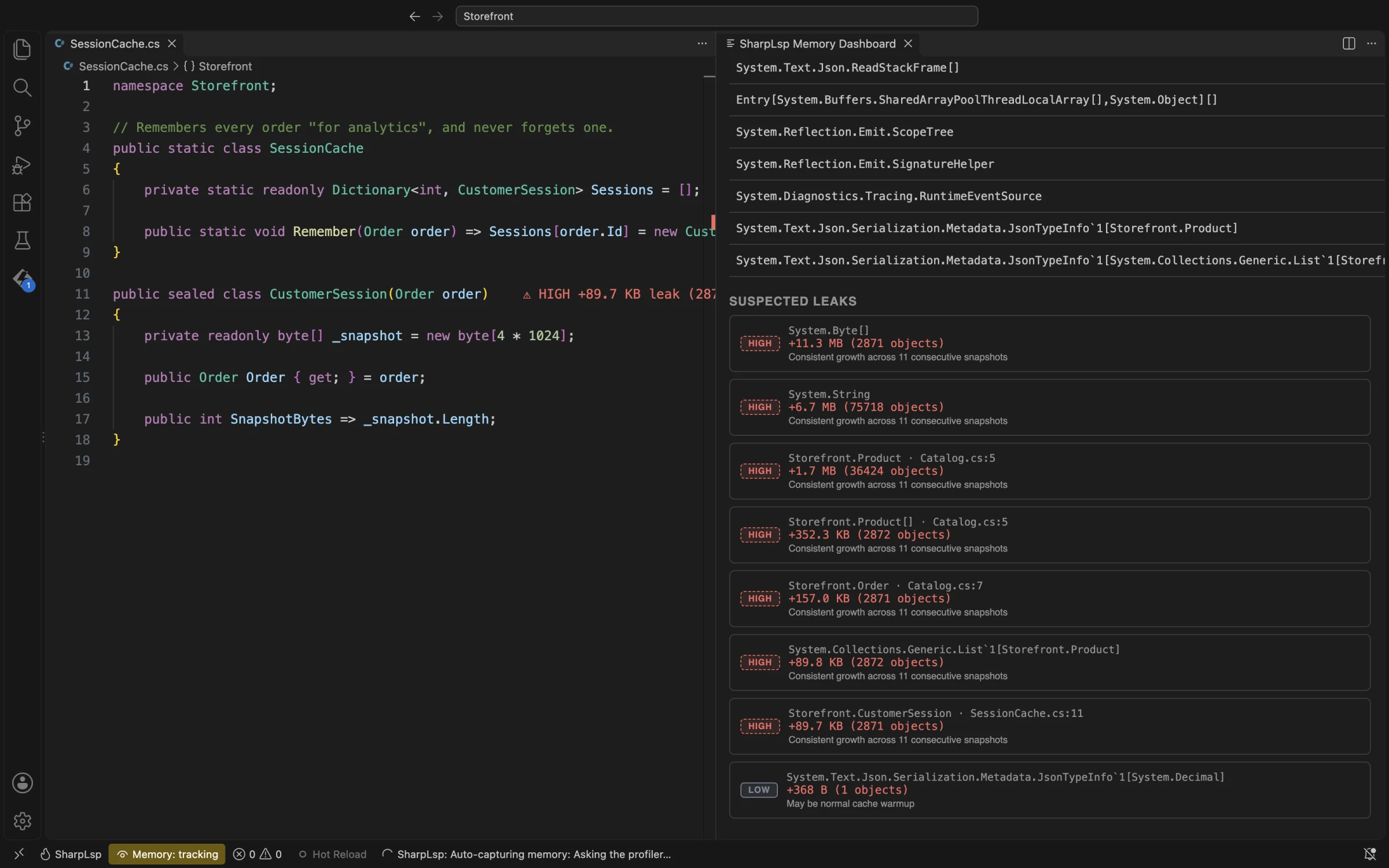Select the RuntimeEventSource row in dashboard
This screenshot has width=1389, height=868.
(x=1056, y=196)
